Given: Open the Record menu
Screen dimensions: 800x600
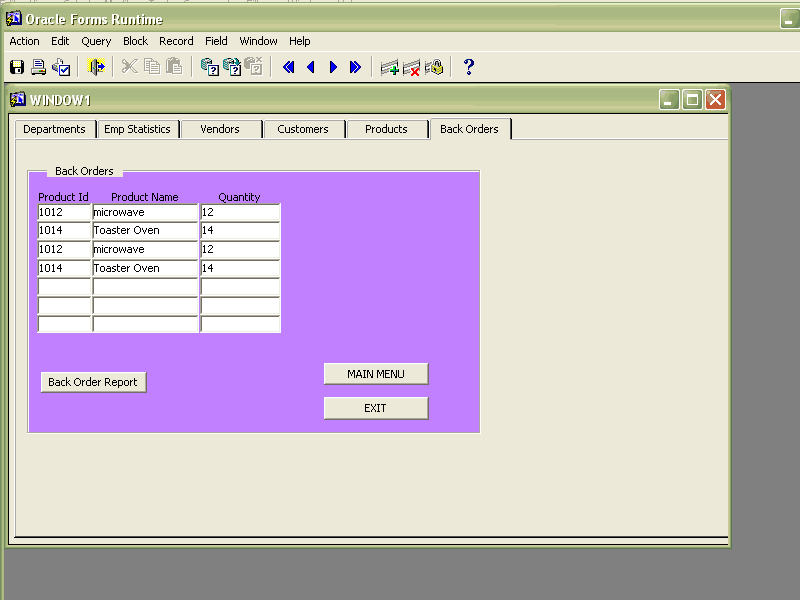Looking at the screenshot, I should tap(176, 41).
